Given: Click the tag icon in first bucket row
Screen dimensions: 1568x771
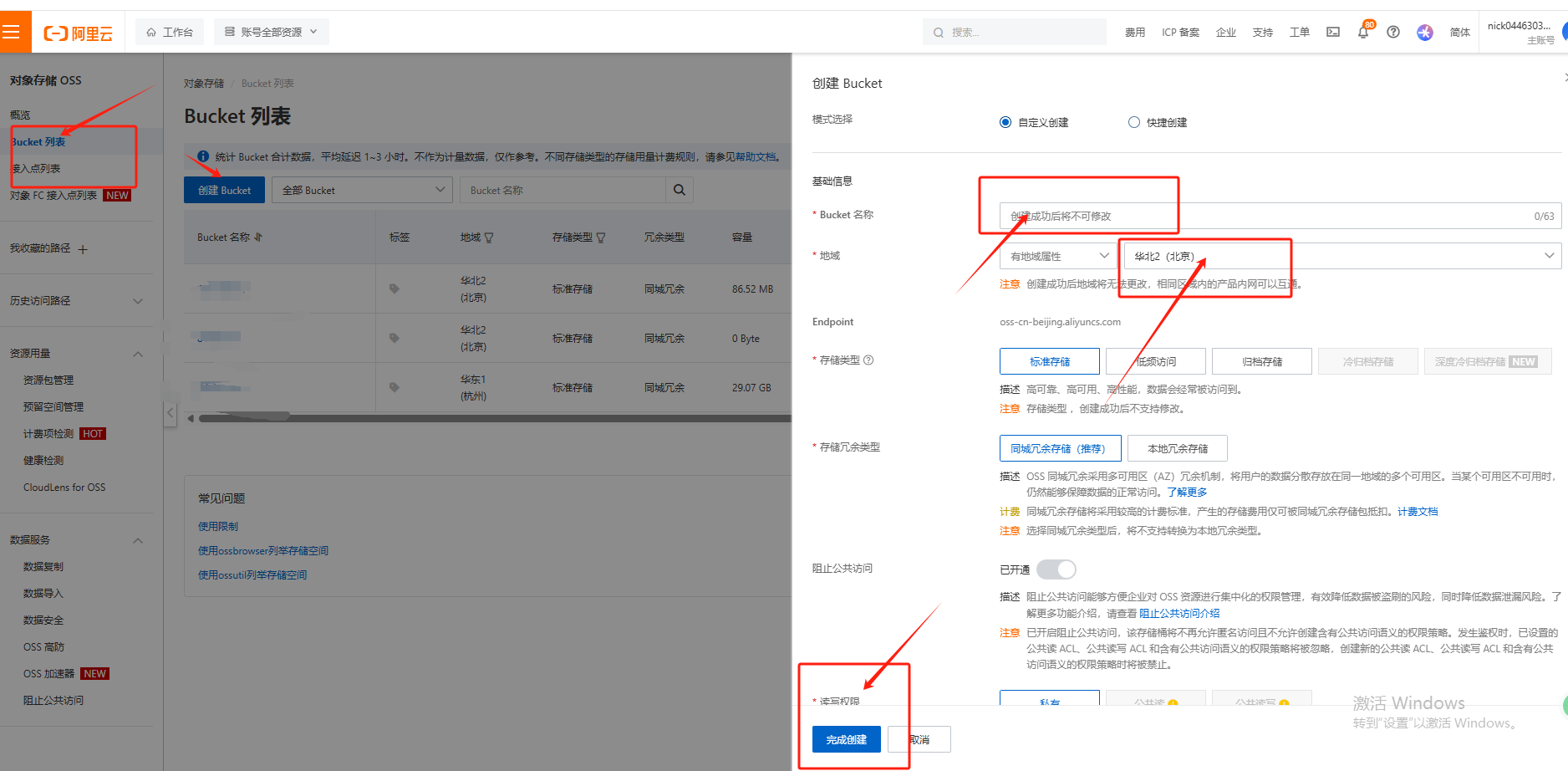Looking at the screenshot, I should coord(395,288).
